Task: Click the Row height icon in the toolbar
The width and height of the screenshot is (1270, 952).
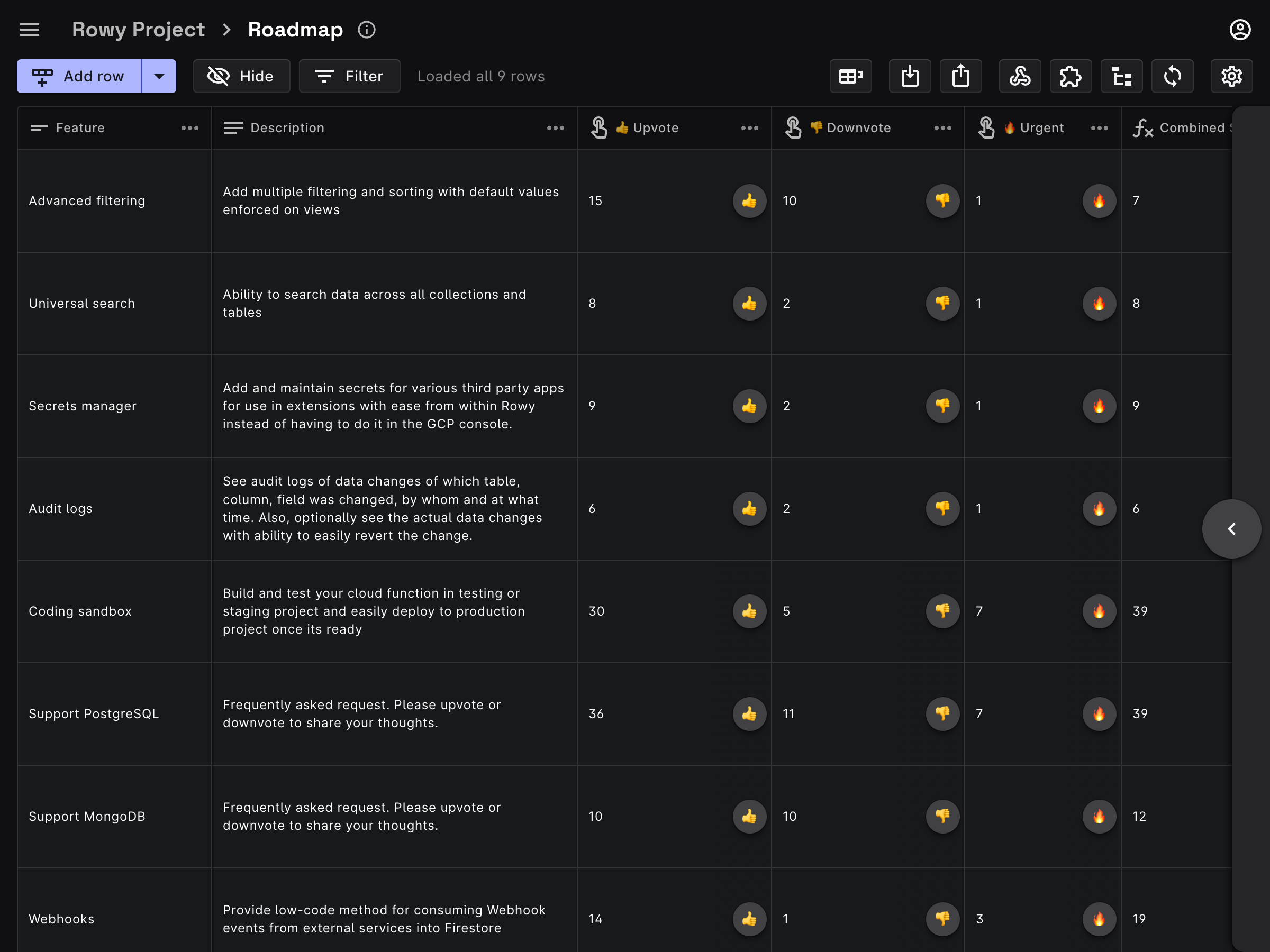Action: pyautogui.click(x=851, y=76)
